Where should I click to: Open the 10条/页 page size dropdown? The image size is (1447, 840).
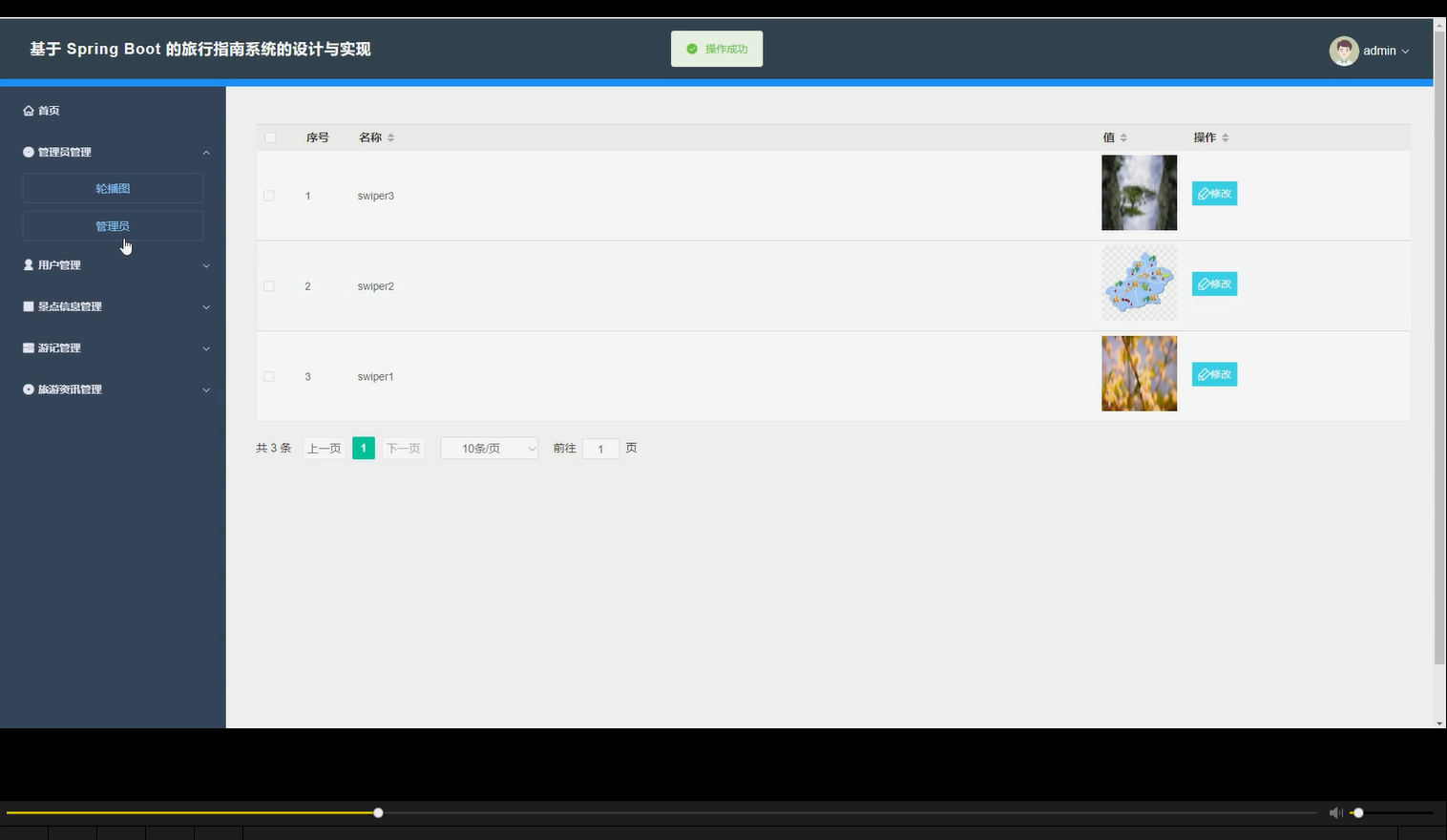(490, 448)
